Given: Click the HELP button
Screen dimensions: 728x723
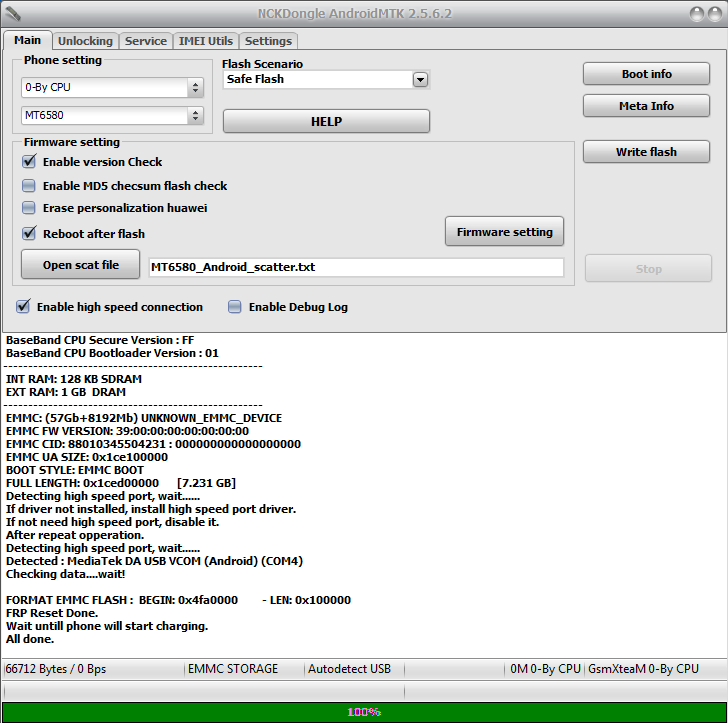Looking at the screenshot, I should tap(326, 121).
